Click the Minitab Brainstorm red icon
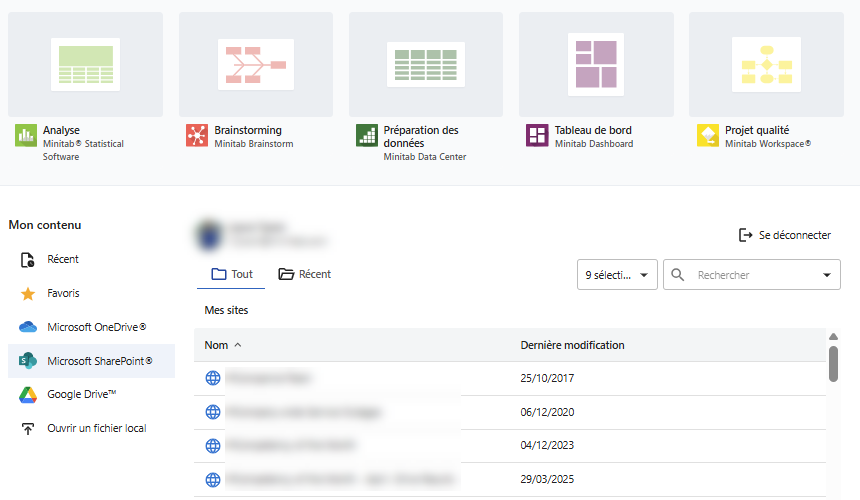 point(197,136)
